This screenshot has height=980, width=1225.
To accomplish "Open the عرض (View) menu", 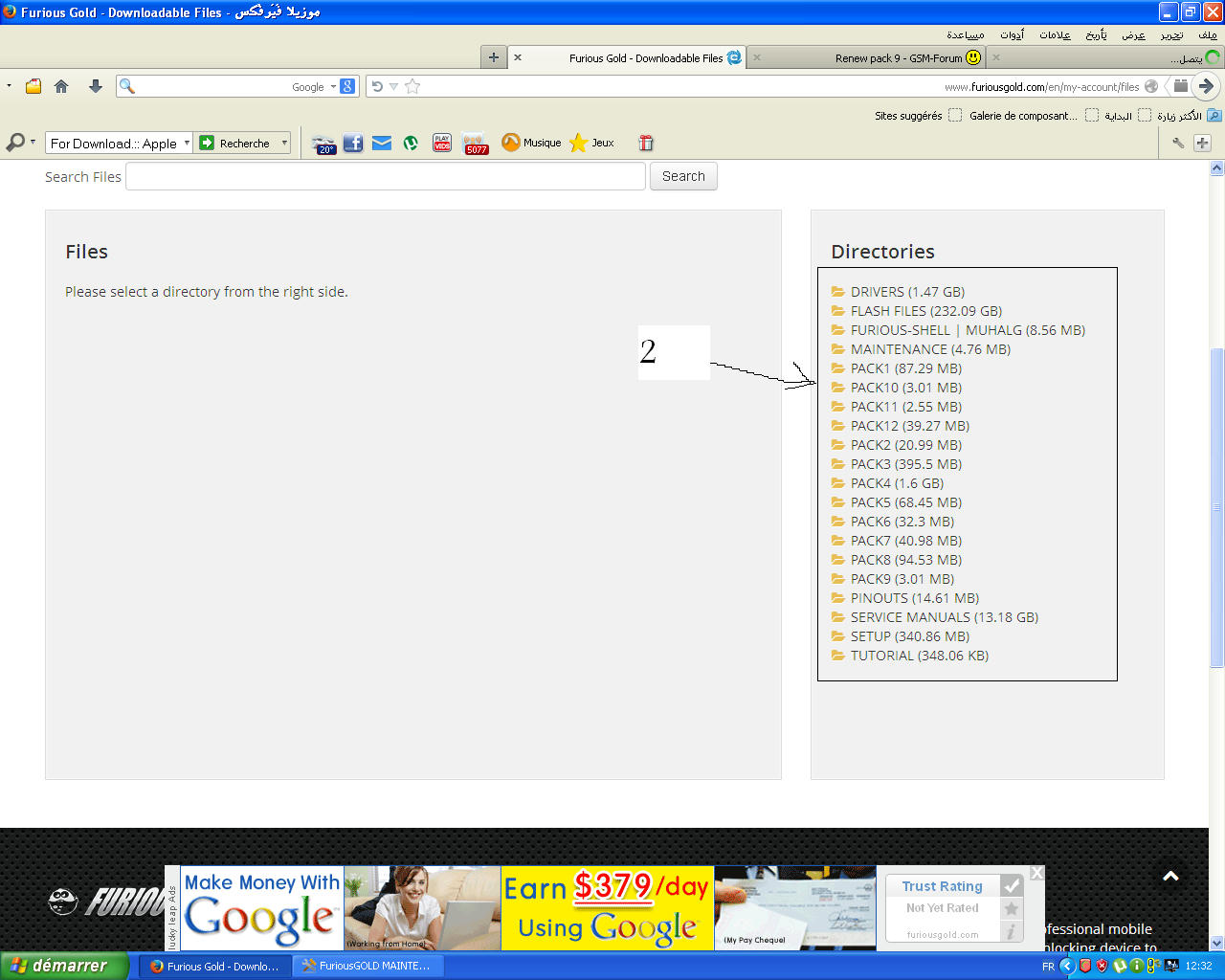I will click(1133, 34).
